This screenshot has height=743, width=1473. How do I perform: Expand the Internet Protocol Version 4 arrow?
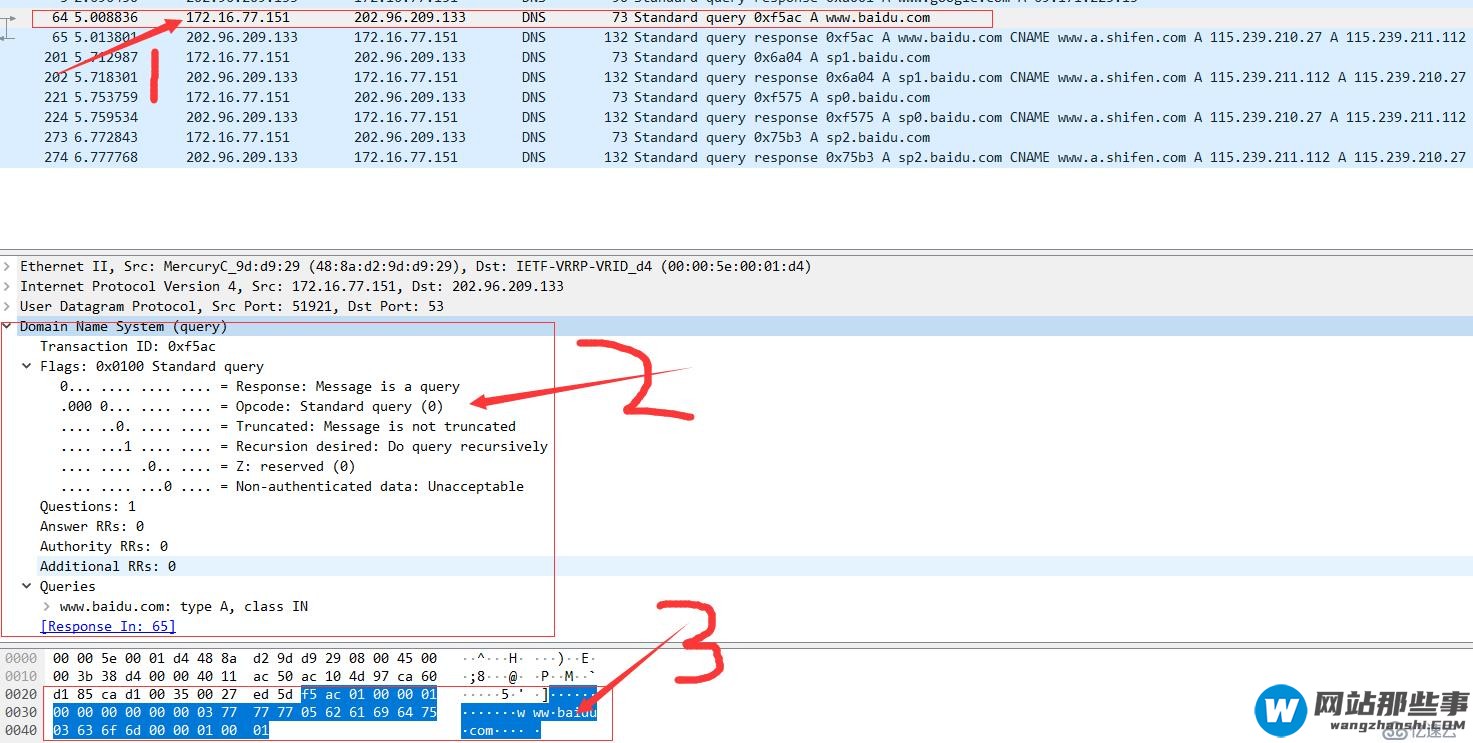pos(8,286)
